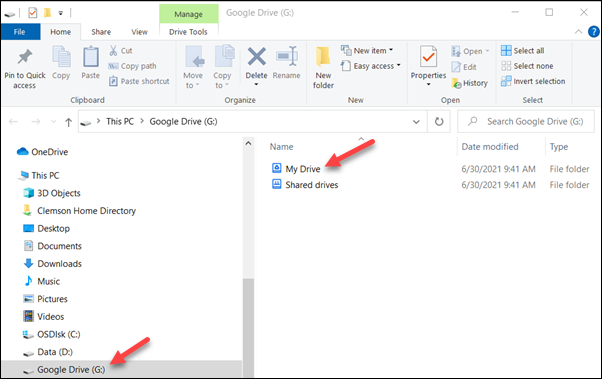Select This PC in navigation pane
The image size is (602, 379).
click(39, 175)
